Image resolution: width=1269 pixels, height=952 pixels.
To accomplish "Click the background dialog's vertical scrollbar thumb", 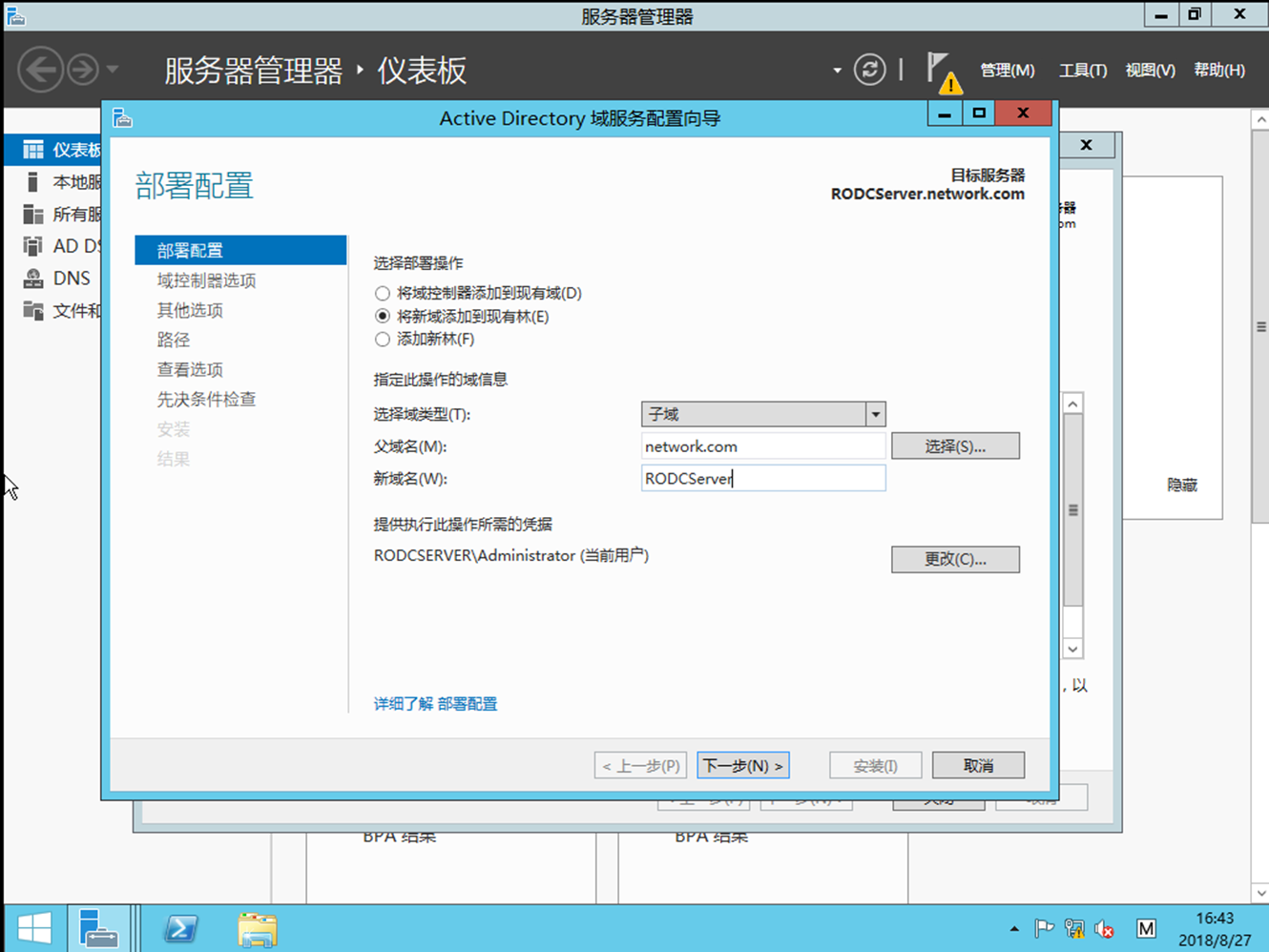I will click(x=1072, y=510).
